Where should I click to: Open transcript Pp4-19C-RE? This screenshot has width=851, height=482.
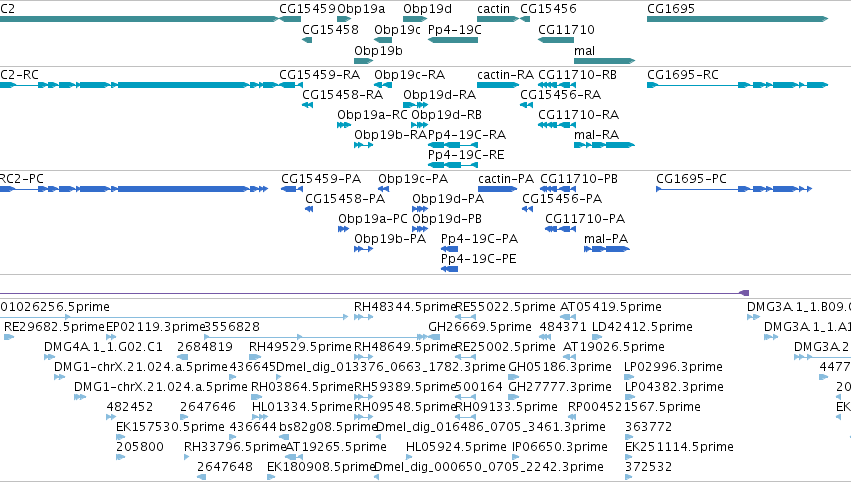453,166
